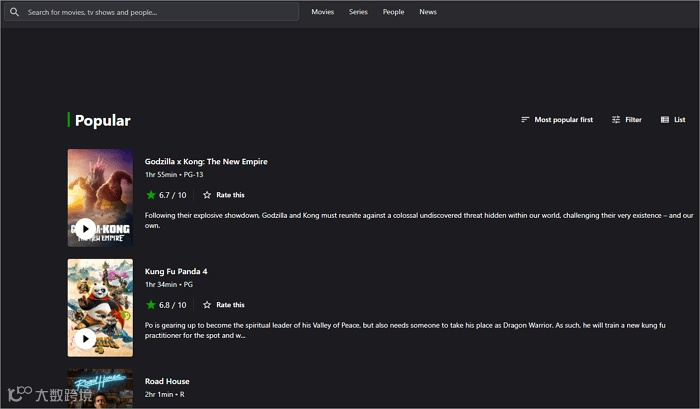Play the Godzilla x Kong trailer
The width and height of the screenshot is (700, 409).
click(85, 229)
